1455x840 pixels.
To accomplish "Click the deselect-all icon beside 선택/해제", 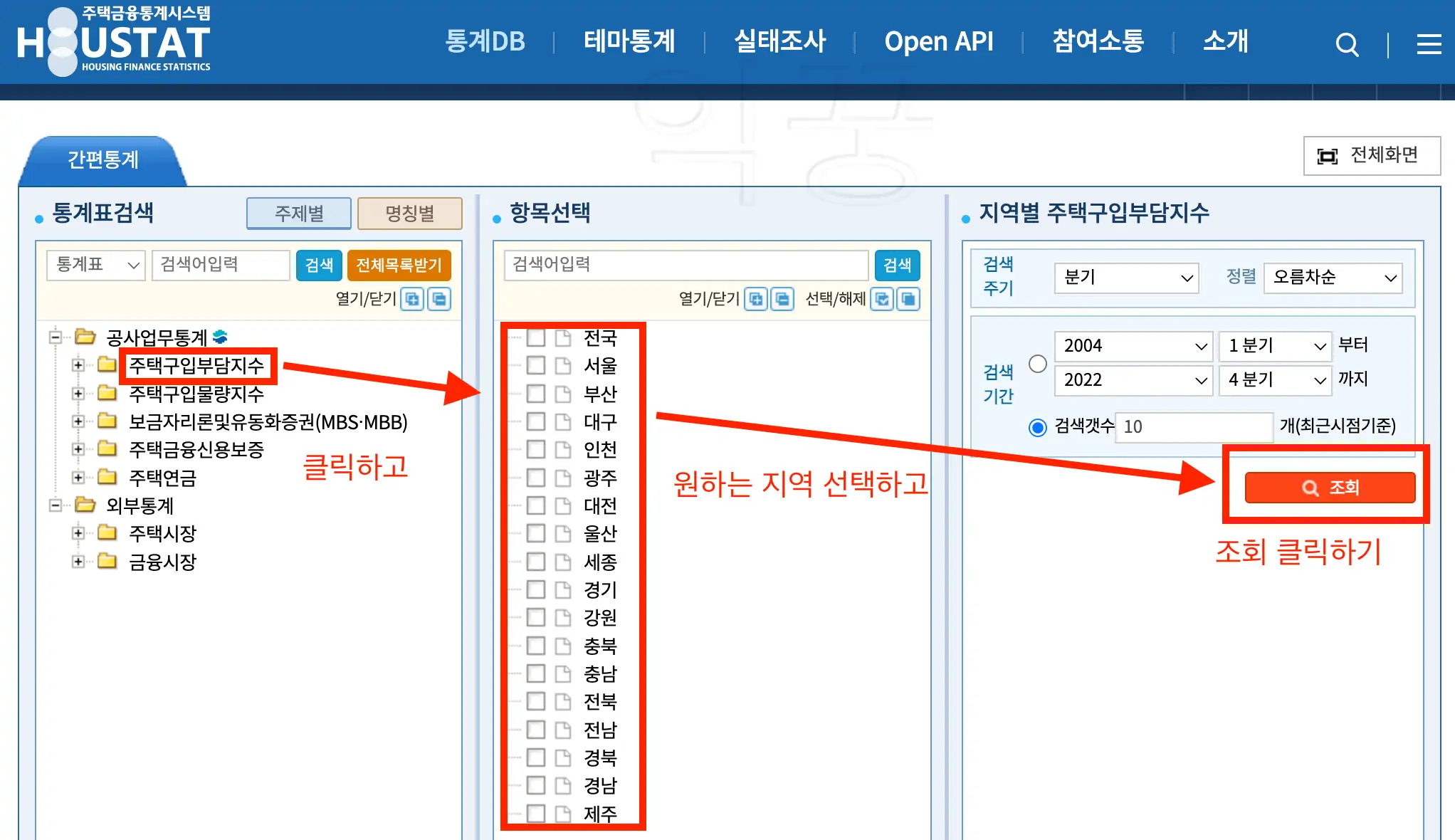I will click(909, 299).
